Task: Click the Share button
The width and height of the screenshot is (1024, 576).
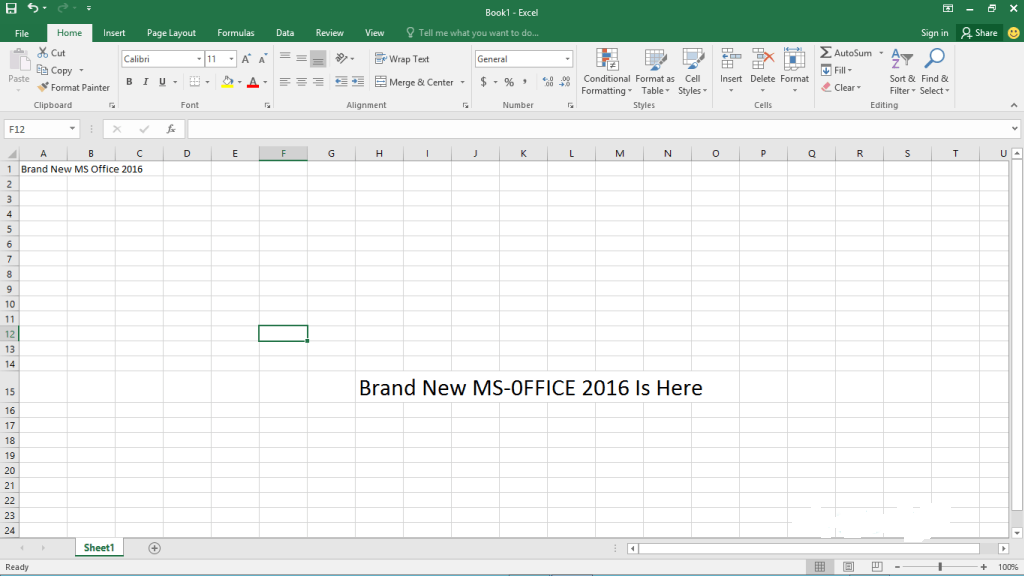Action: pyautogui.click(x=979, y=33)
